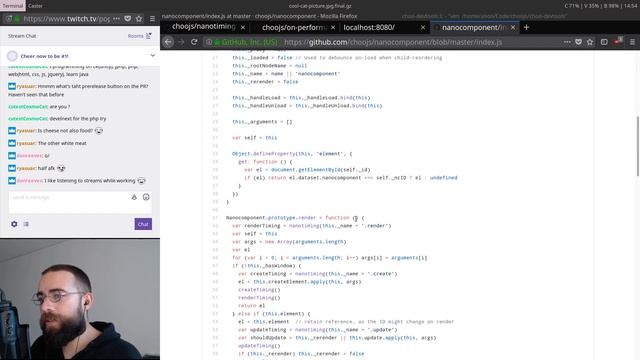Click 'this._rerender = false' line near the top
Viewport: 640px width, 360px height.
[265, 82]
